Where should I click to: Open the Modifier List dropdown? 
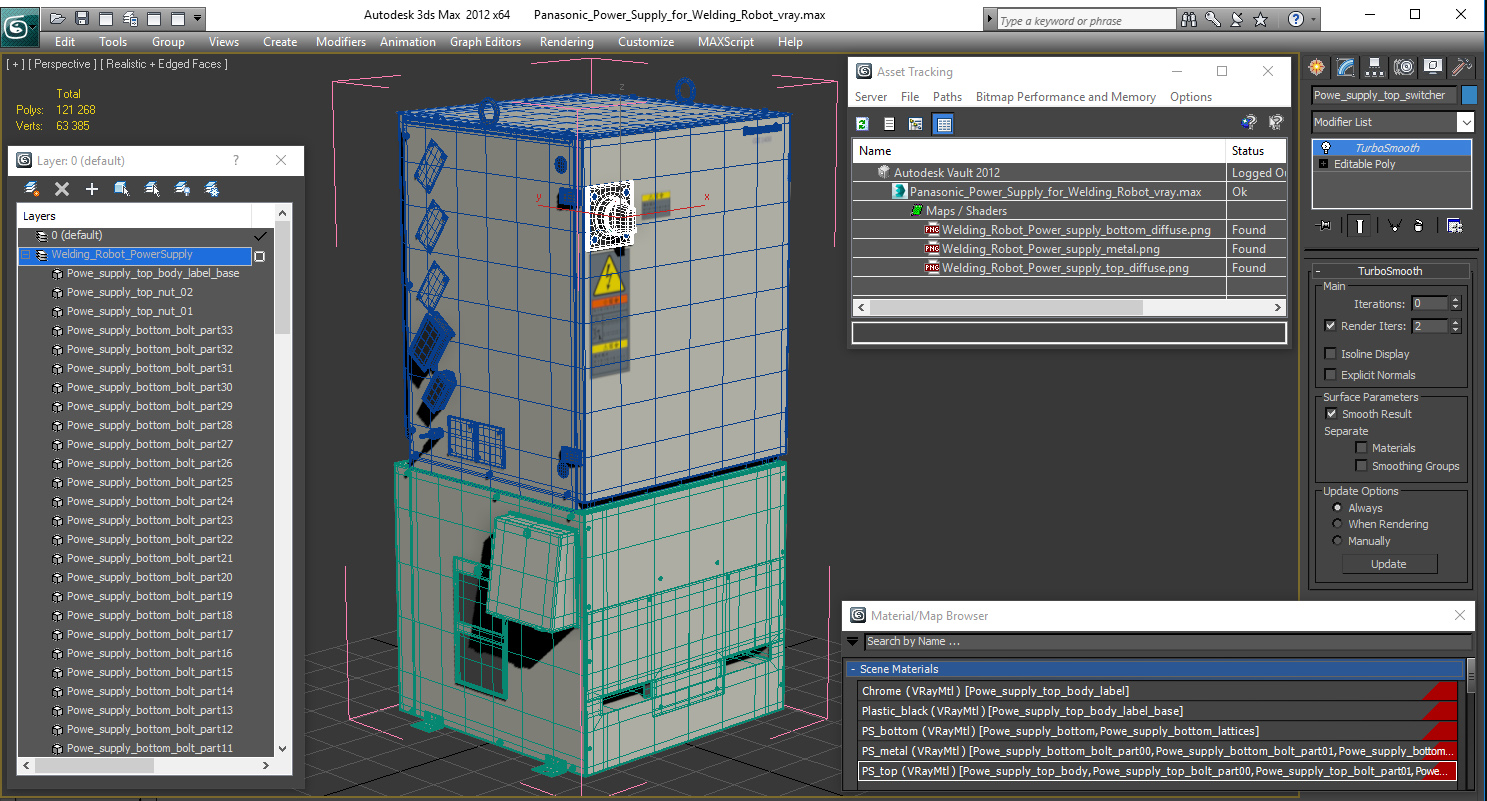point(1465,122)
